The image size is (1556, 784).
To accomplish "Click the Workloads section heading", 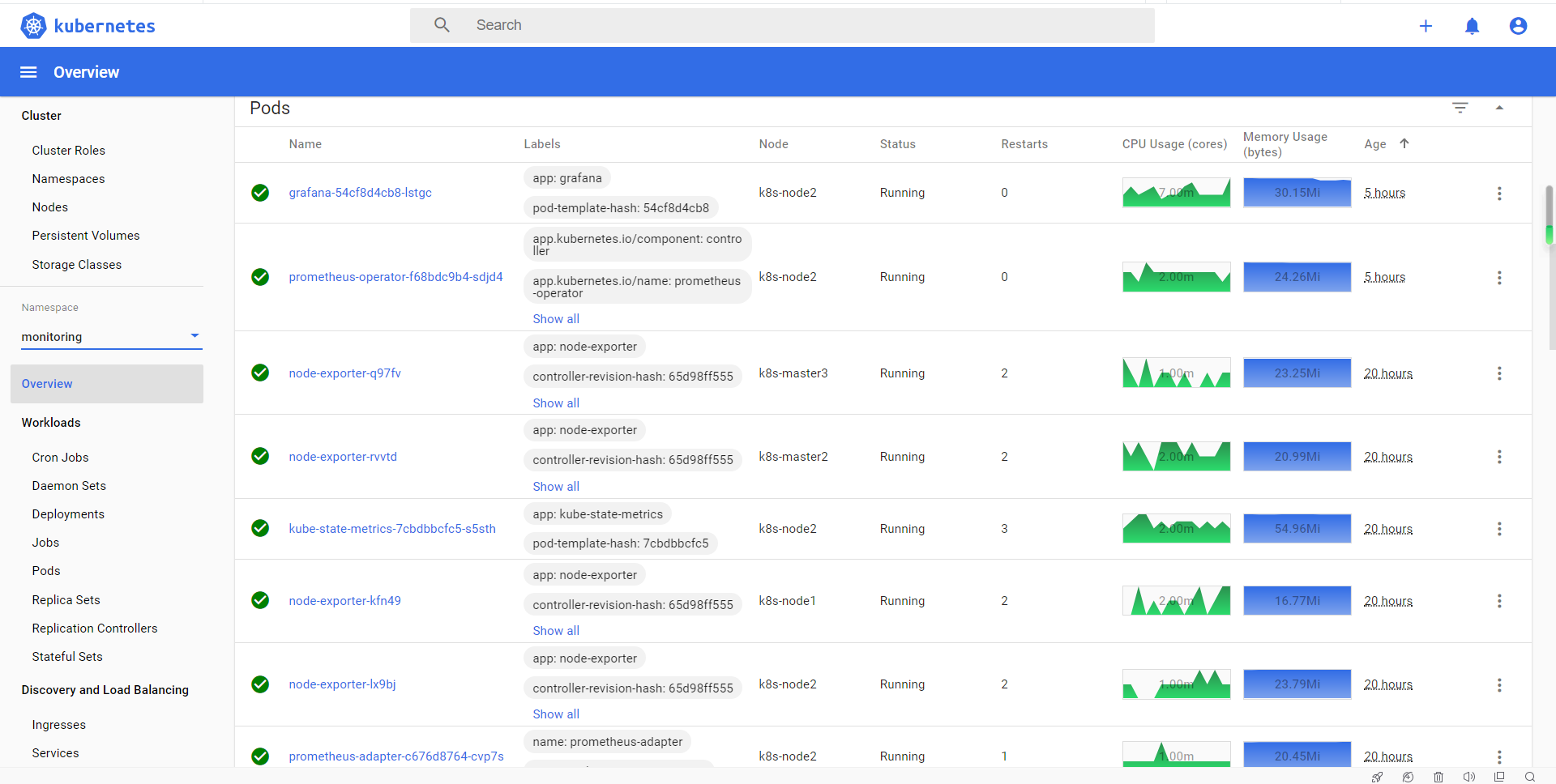I will point(51,423).
